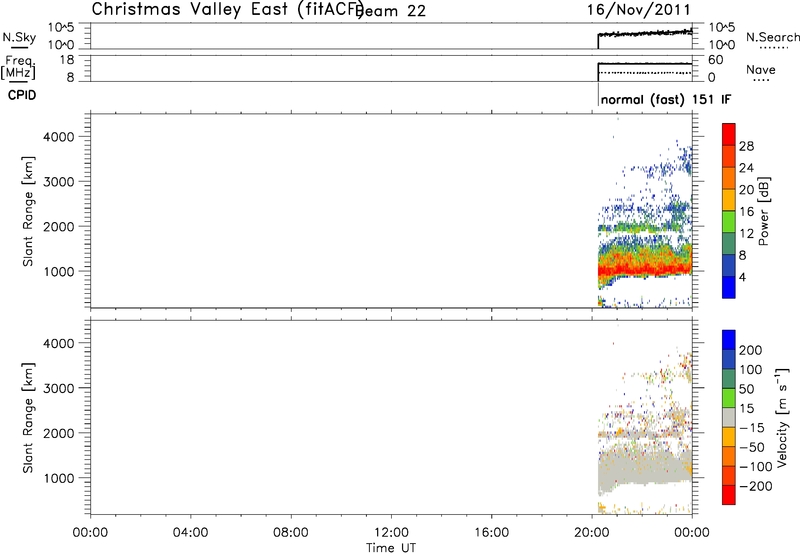Click the '04:00' time axis tick label
This screenshot has width=800, height=554.
tap(190, 533)
